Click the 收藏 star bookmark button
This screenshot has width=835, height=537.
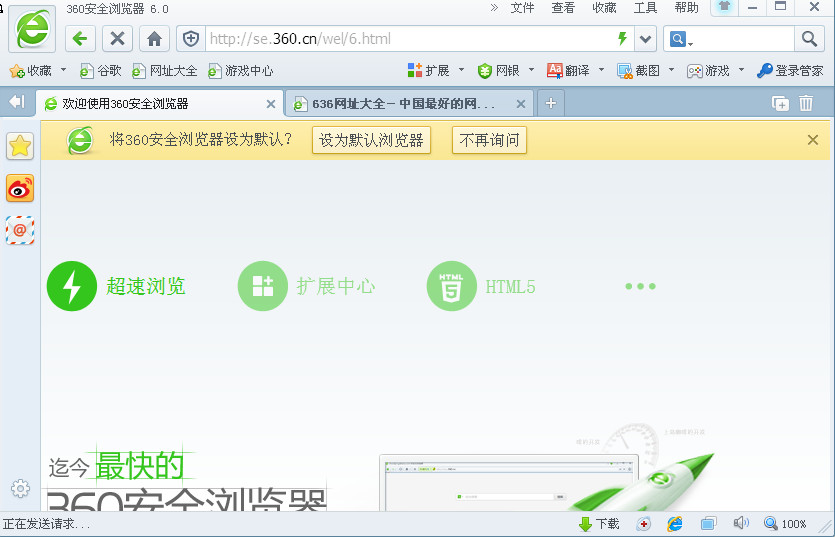(x=31, y=70)
